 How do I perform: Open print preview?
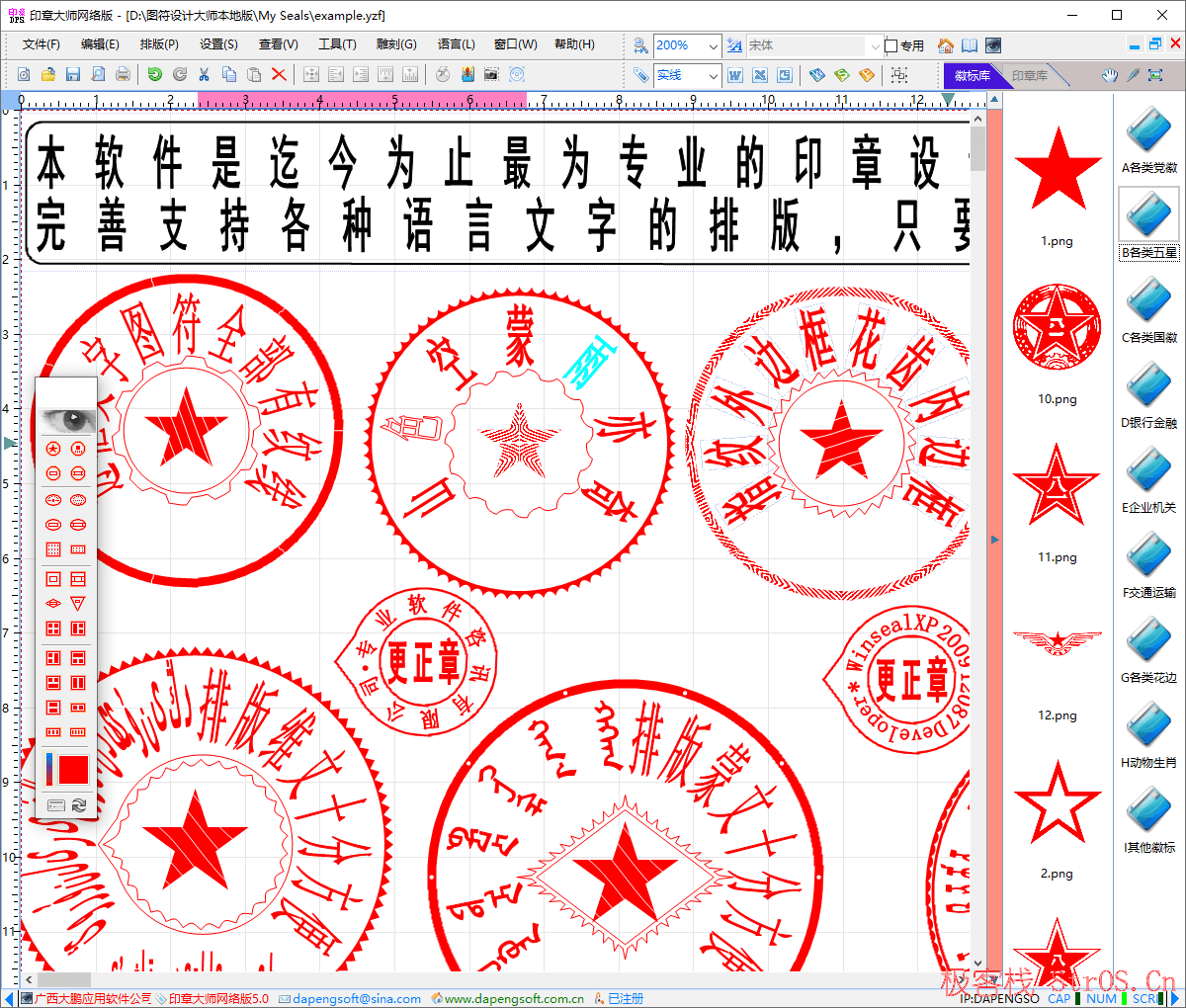(x=98, y=74)
